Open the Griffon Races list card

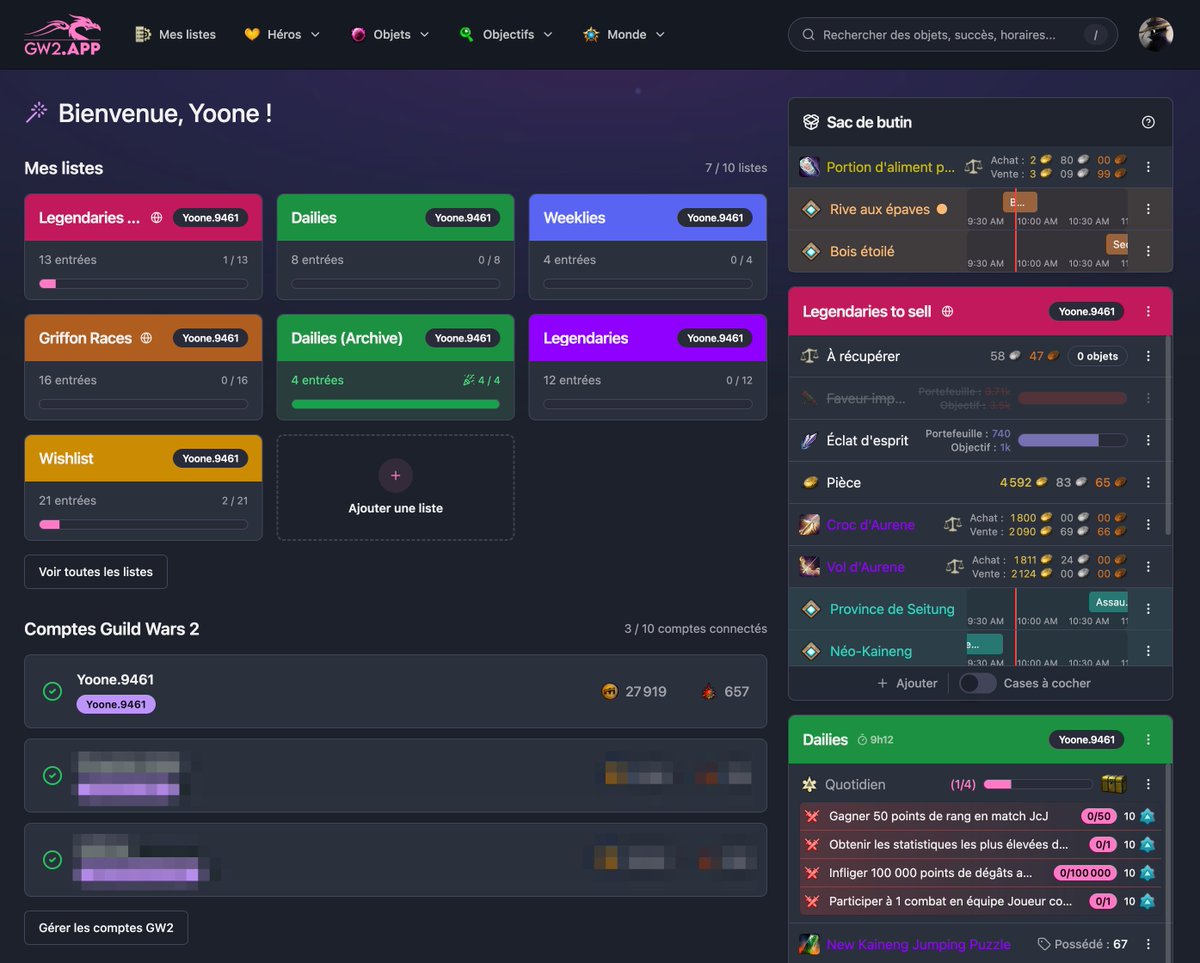(143, 367)
